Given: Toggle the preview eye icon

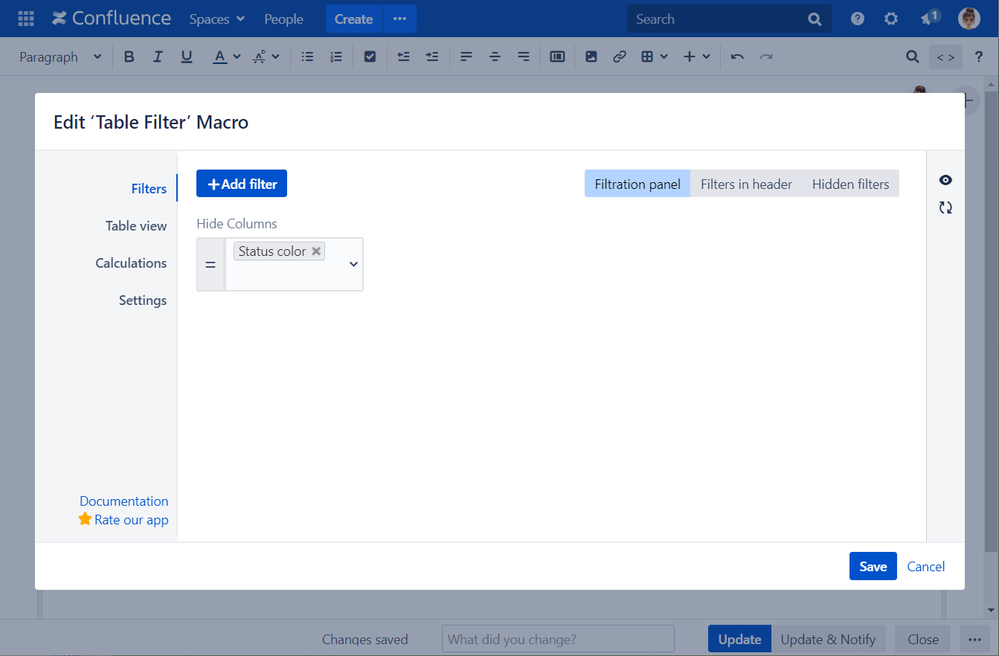Looking at the screenshot, I should click(x=945, y=180).
